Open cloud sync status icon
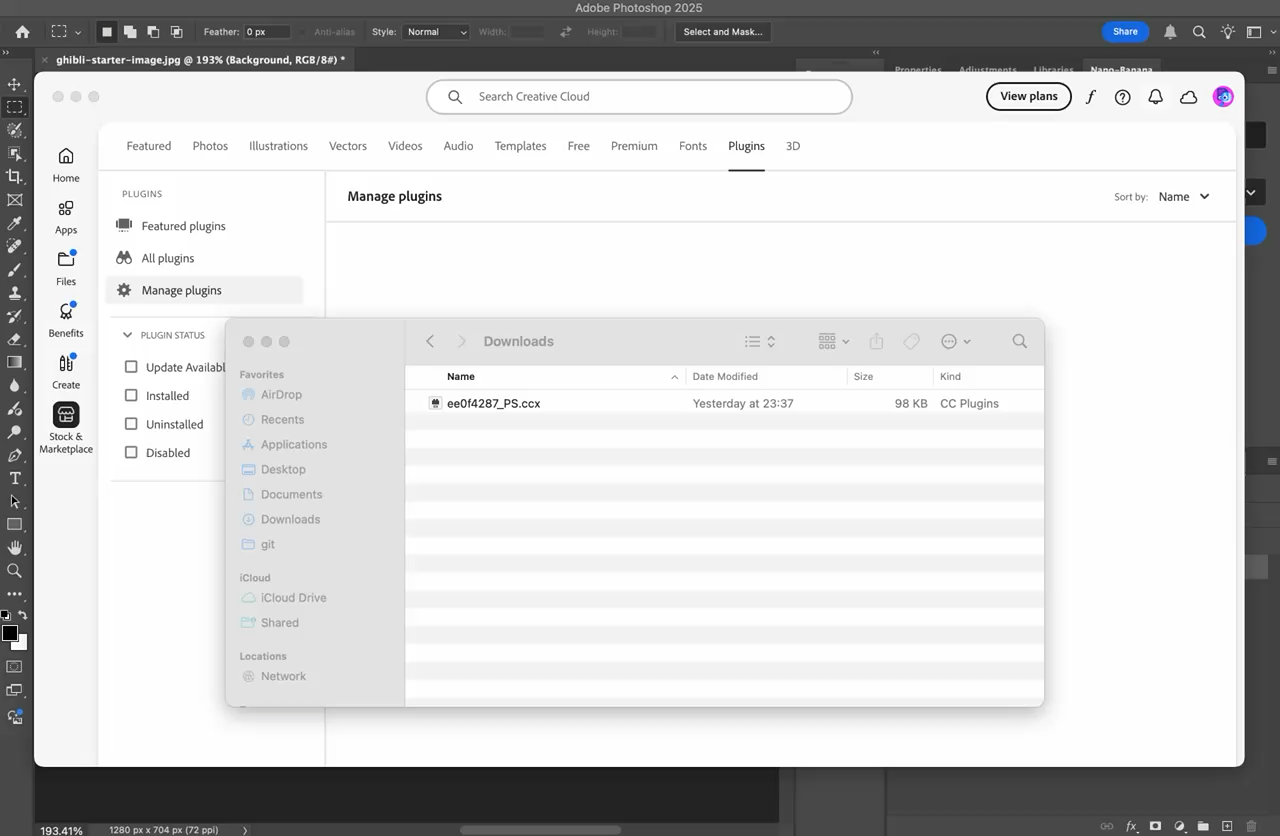Image resolution: width=1280 pixels, height=836 pixels. pos(1188,97)
